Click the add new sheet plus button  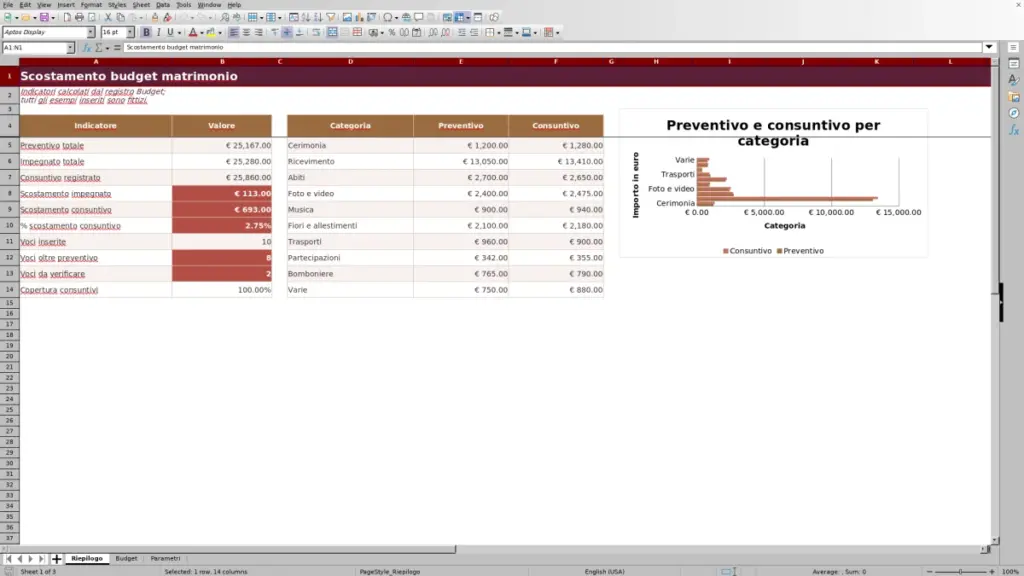click(x=56, y=559)
